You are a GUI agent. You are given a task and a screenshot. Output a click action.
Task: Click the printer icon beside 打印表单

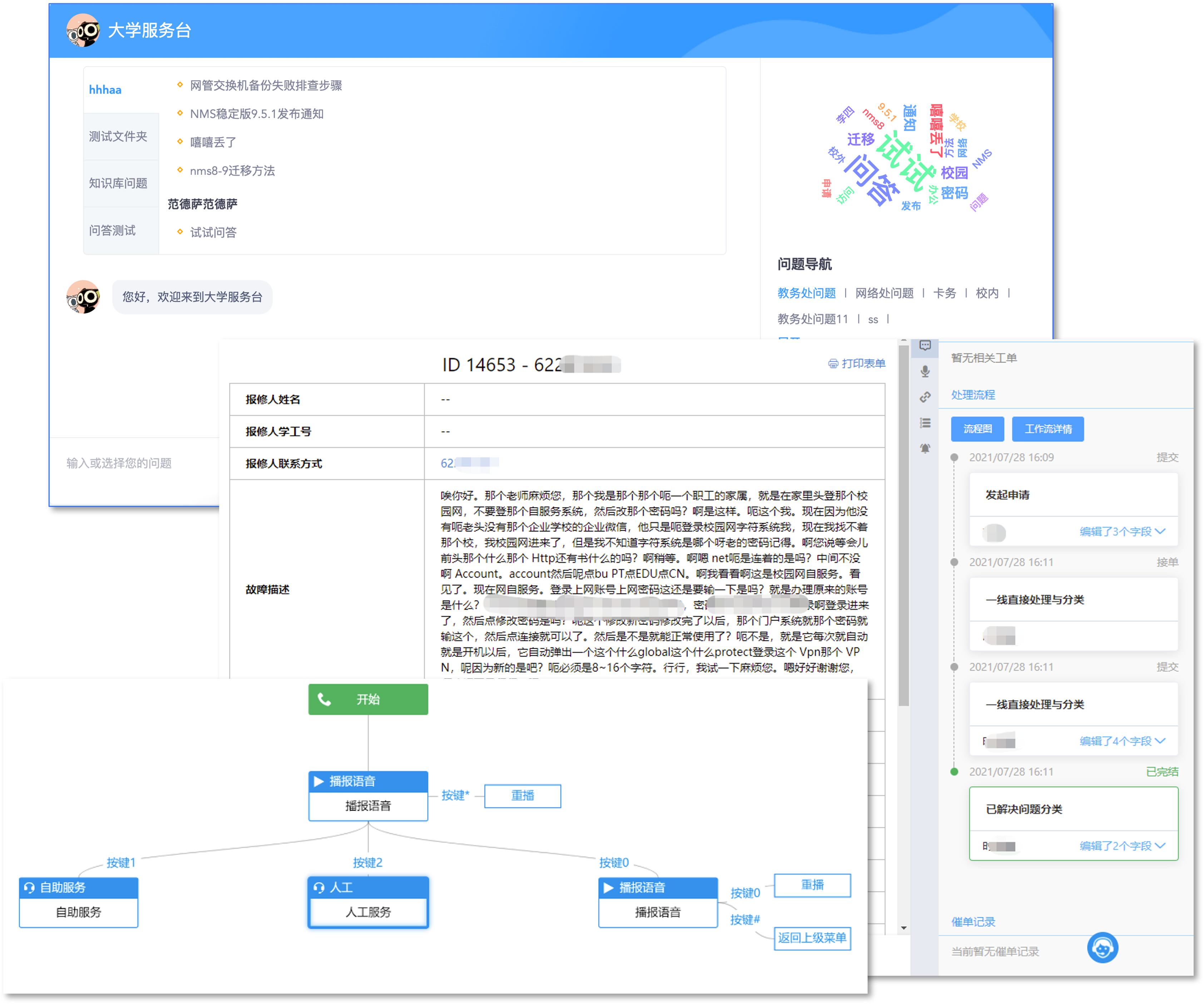coord(833,363)
